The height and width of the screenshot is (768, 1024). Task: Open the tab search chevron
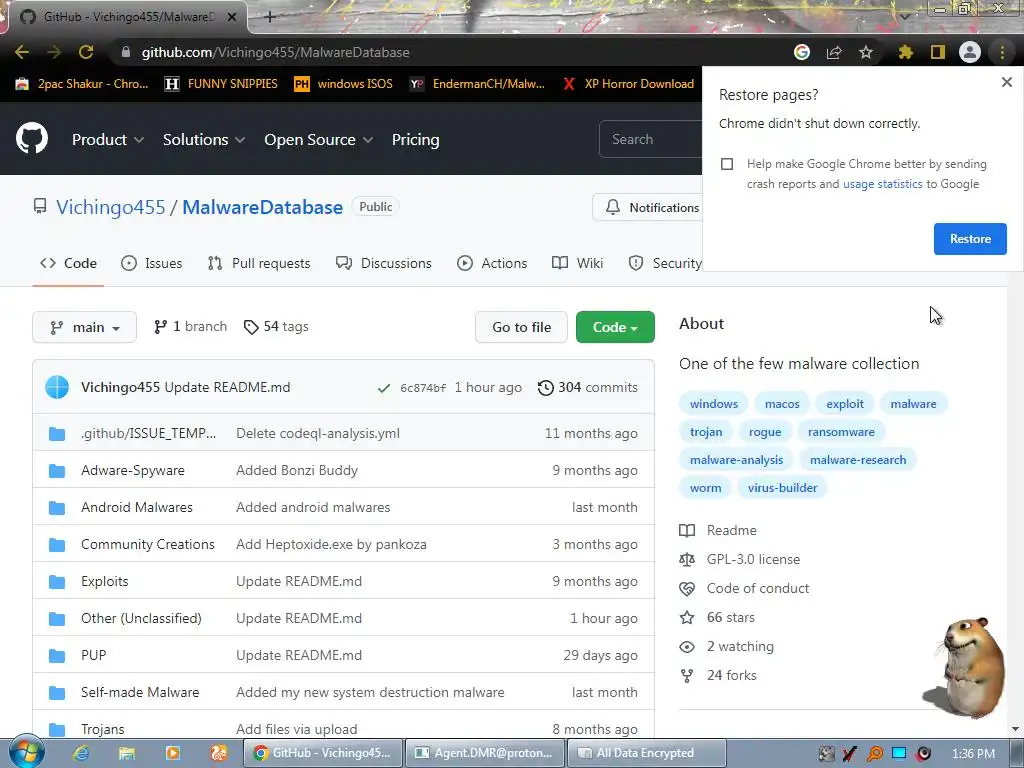904,16
